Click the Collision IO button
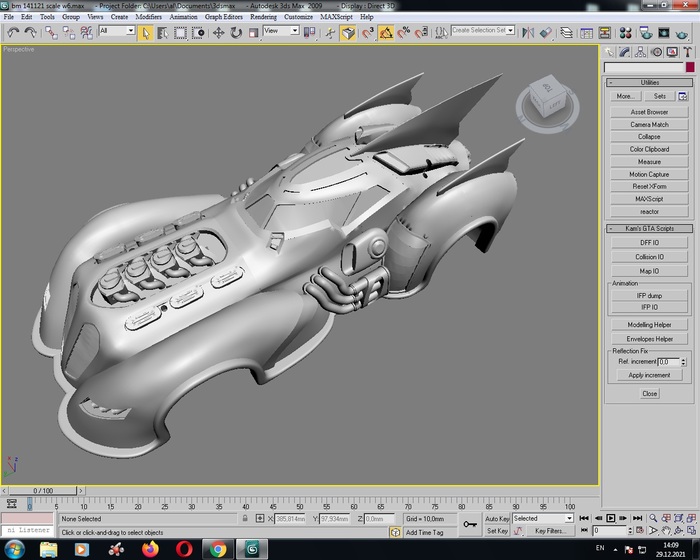The width and height of the screenshot is (700, 560). pos(649,257)
